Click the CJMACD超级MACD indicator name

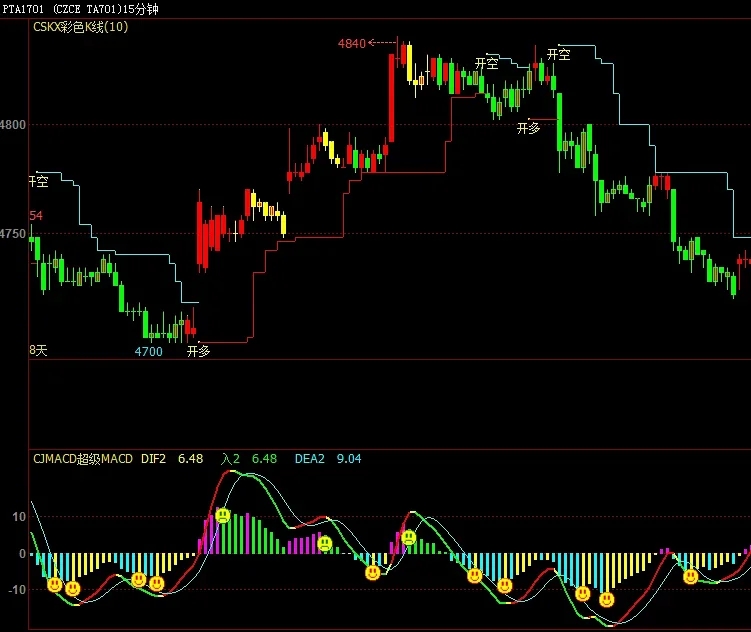[x=83, y=459]
